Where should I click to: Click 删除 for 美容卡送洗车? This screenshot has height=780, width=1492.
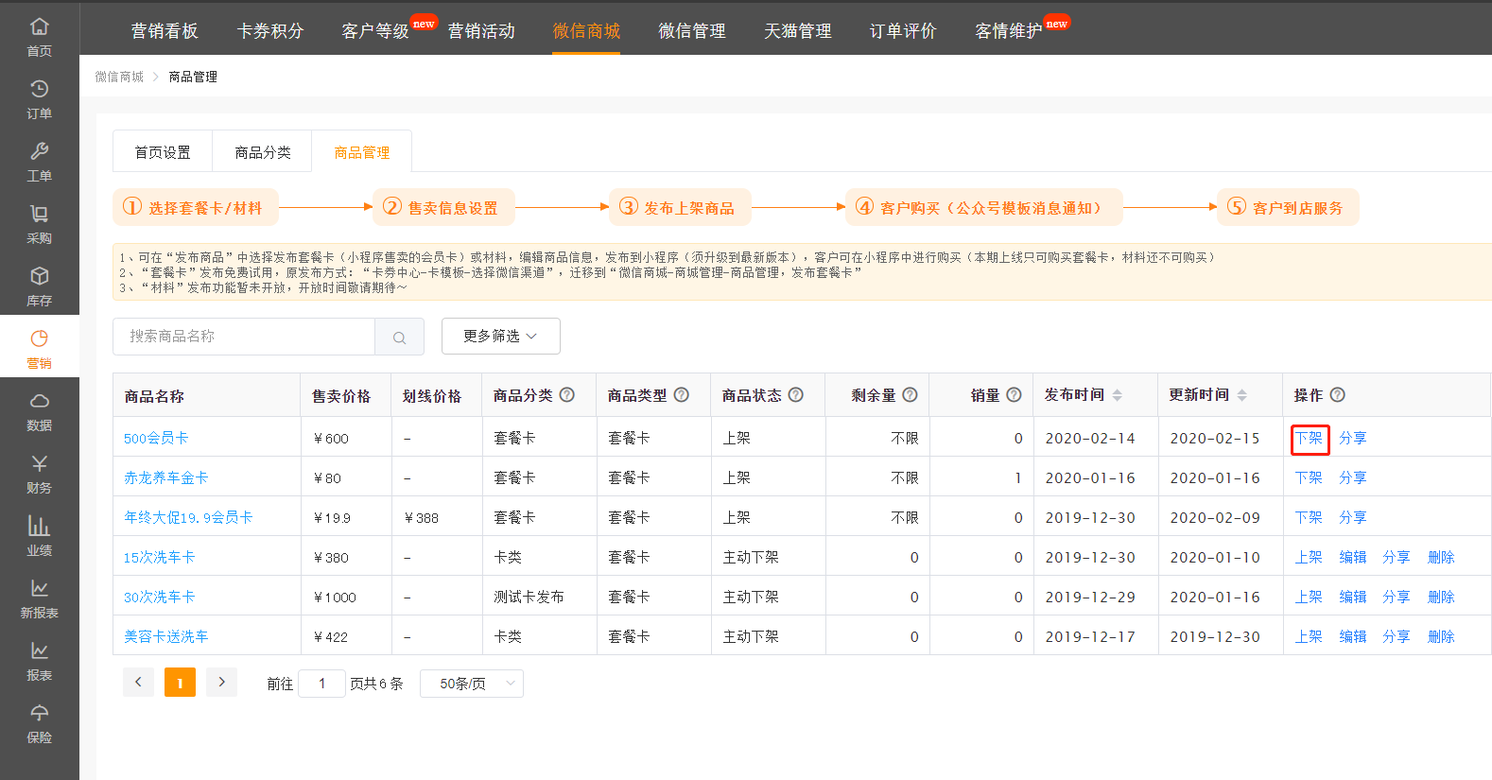click(1441, 636)
